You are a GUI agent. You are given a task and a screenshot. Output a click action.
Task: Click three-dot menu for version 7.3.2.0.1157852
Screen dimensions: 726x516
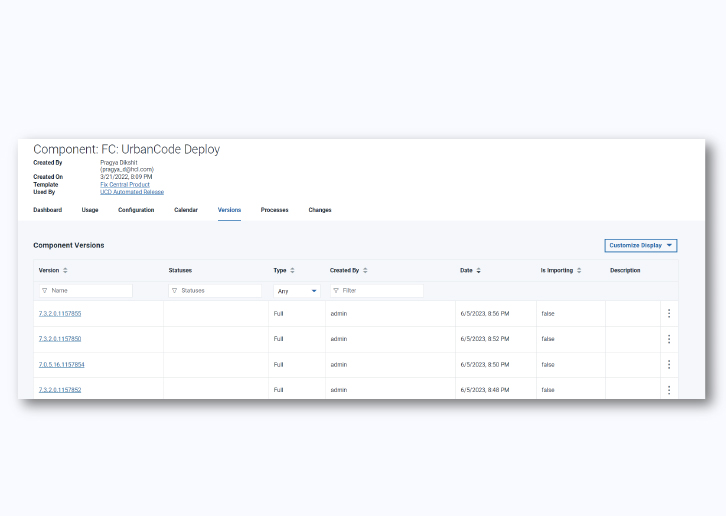point(668,390)
